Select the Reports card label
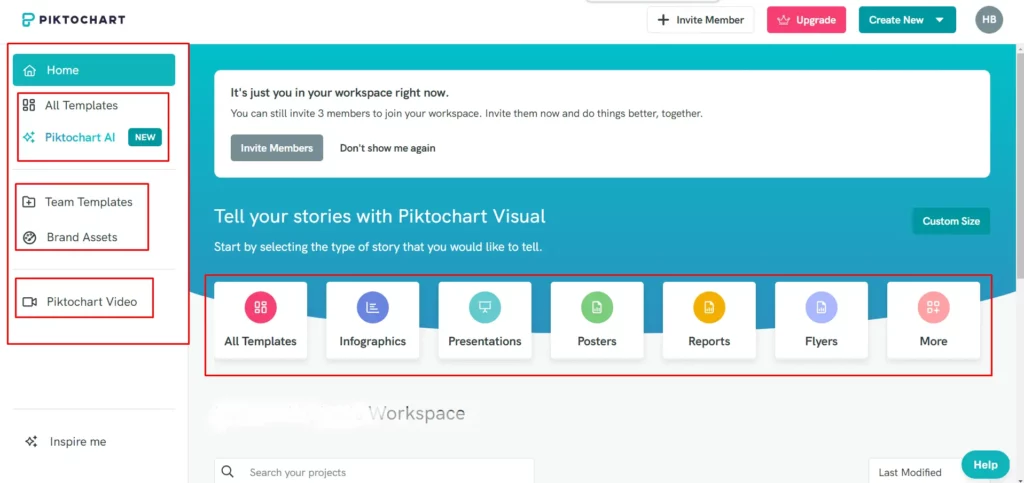The height and width of the screenshot is (483, 1024). pyautogui.click(x=709, y=341)
